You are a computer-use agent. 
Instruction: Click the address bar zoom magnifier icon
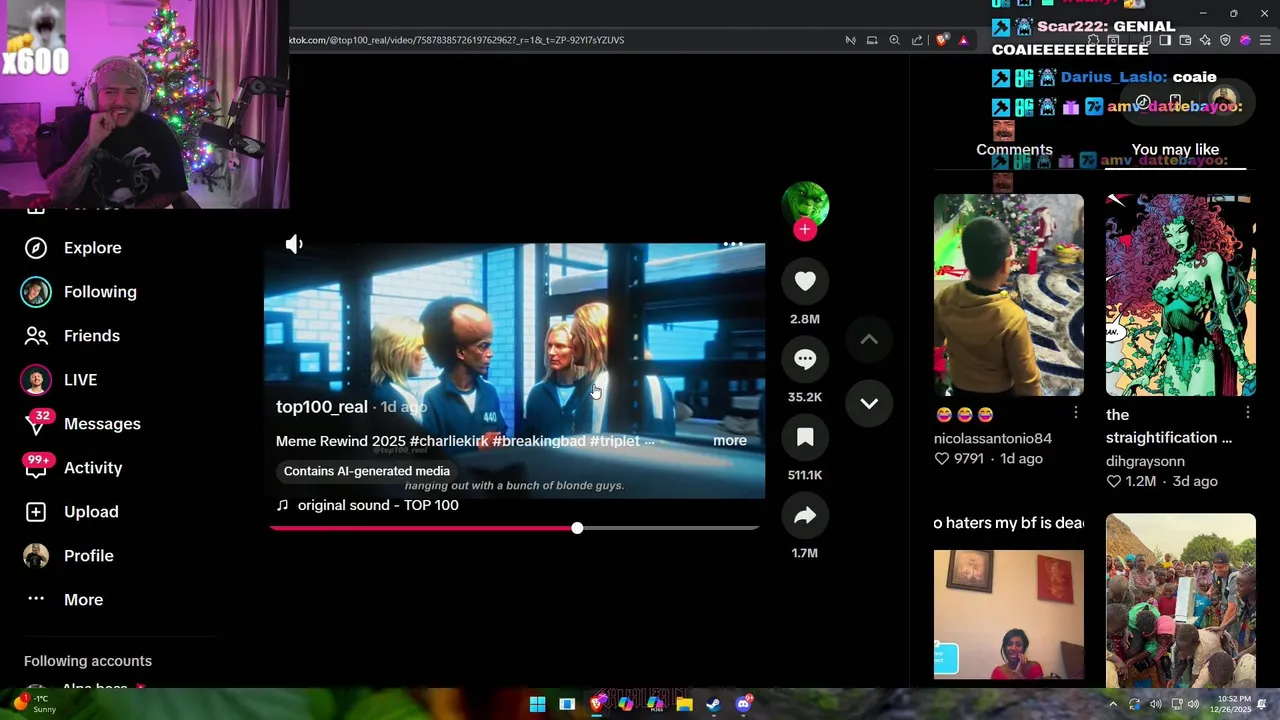coord(894,40)
